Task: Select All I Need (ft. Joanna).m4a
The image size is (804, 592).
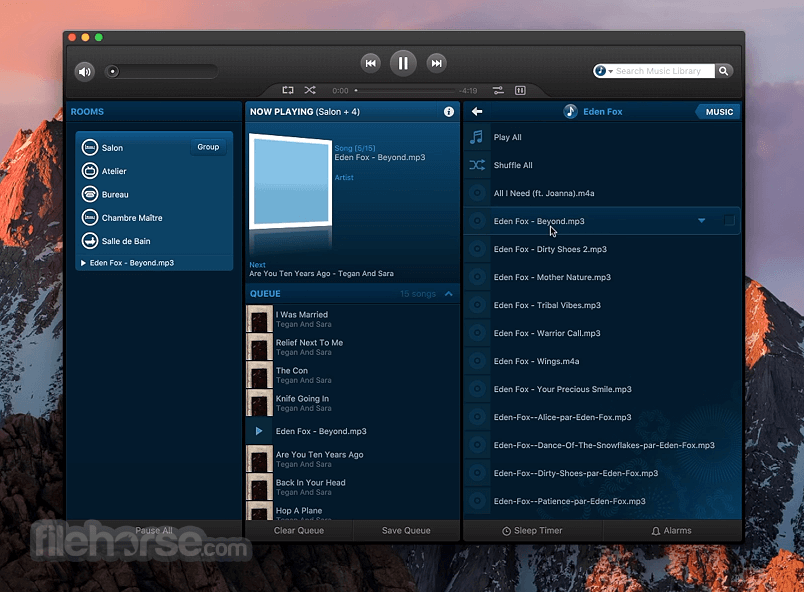Action: pyautogui.click(x=602, y=193)
